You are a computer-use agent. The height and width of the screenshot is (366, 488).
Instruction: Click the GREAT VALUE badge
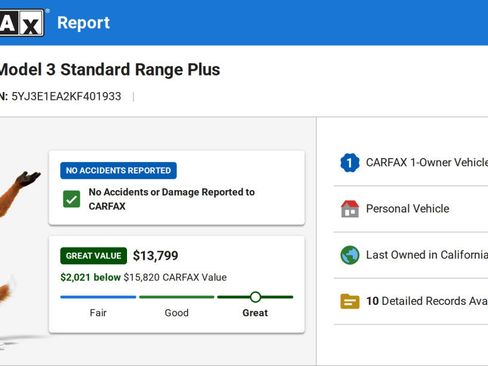pyautogui.click(x=93, y=256)
